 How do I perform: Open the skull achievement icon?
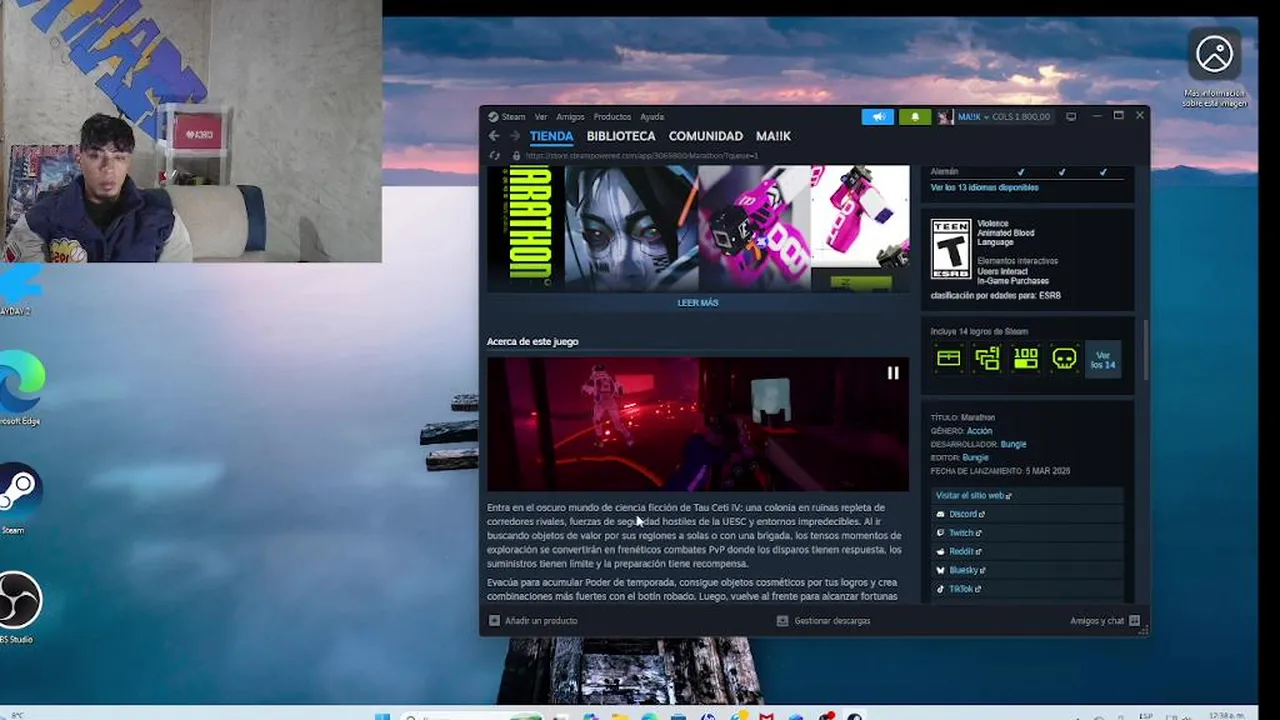pyautogui.click(x=1065, y=358)
